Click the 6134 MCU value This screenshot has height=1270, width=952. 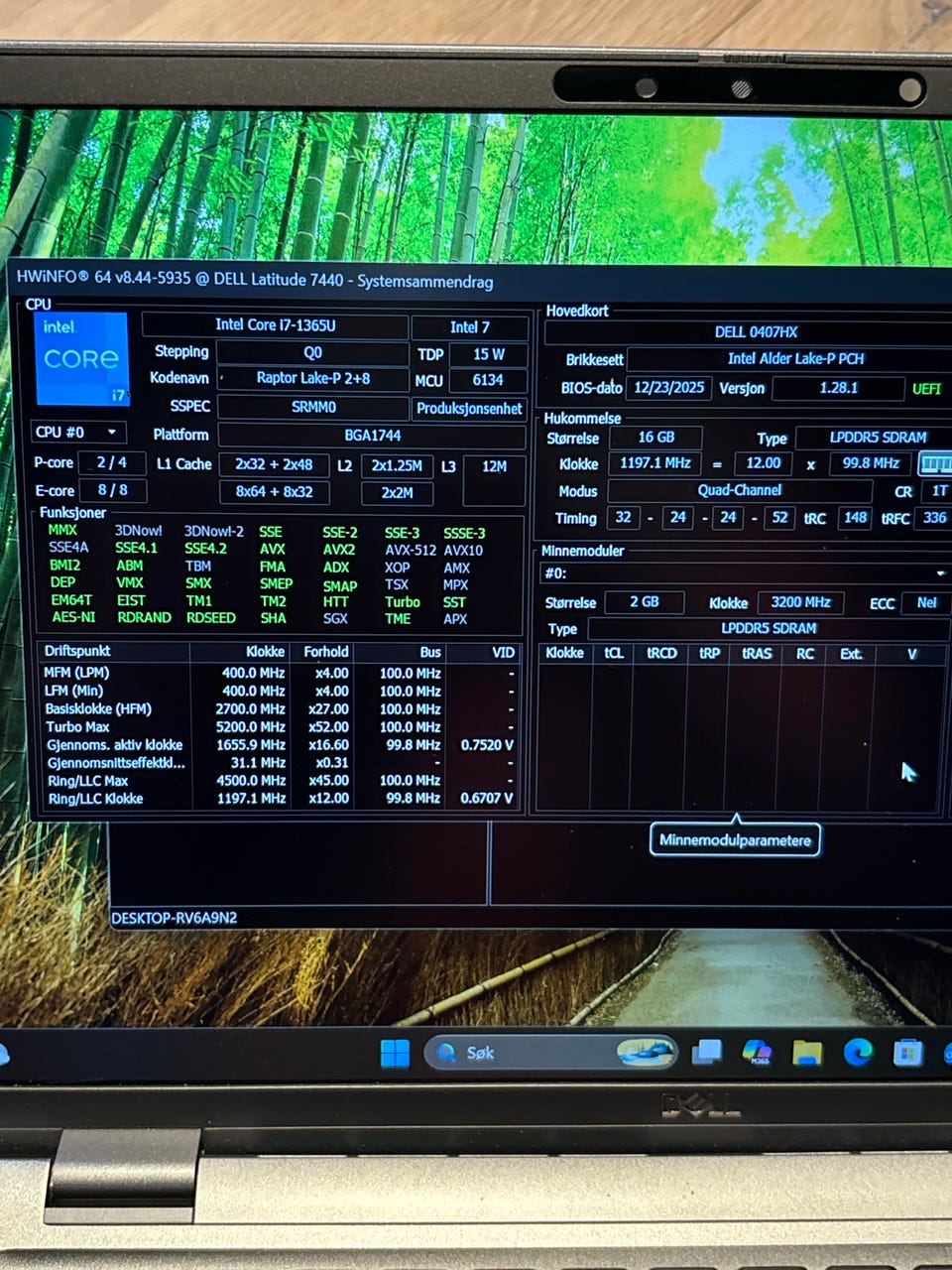[x=488, y=380]
